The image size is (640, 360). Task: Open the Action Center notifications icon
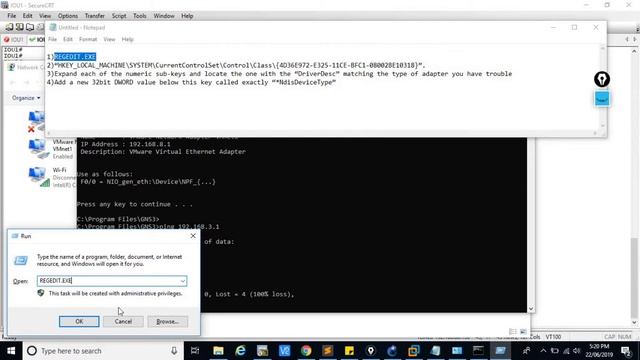[626, 351]
